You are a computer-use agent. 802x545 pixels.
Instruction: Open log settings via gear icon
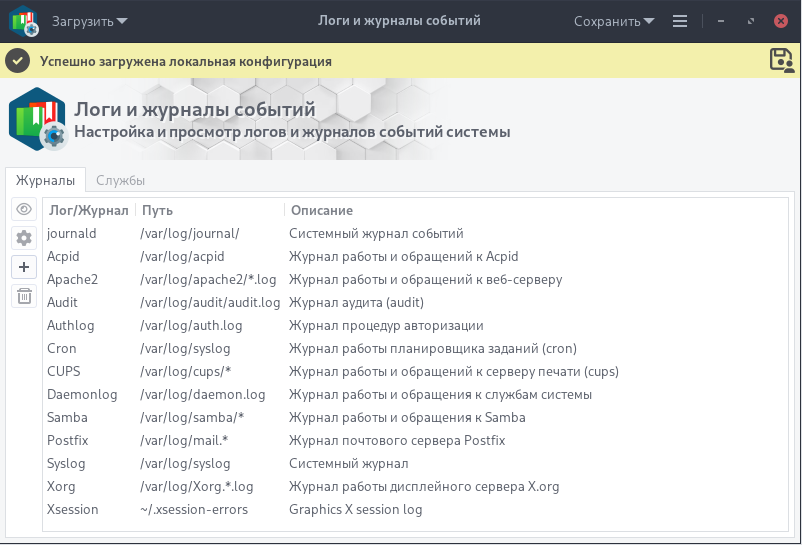pyautogui.click(x=24, y=238)
